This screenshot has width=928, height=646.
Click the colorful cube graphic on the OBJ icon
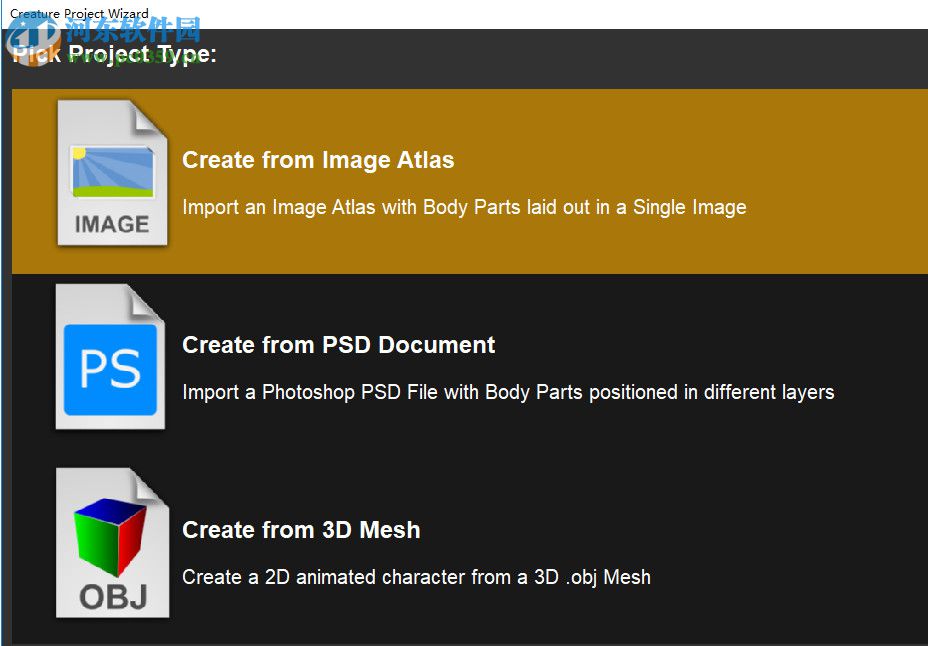108,536
